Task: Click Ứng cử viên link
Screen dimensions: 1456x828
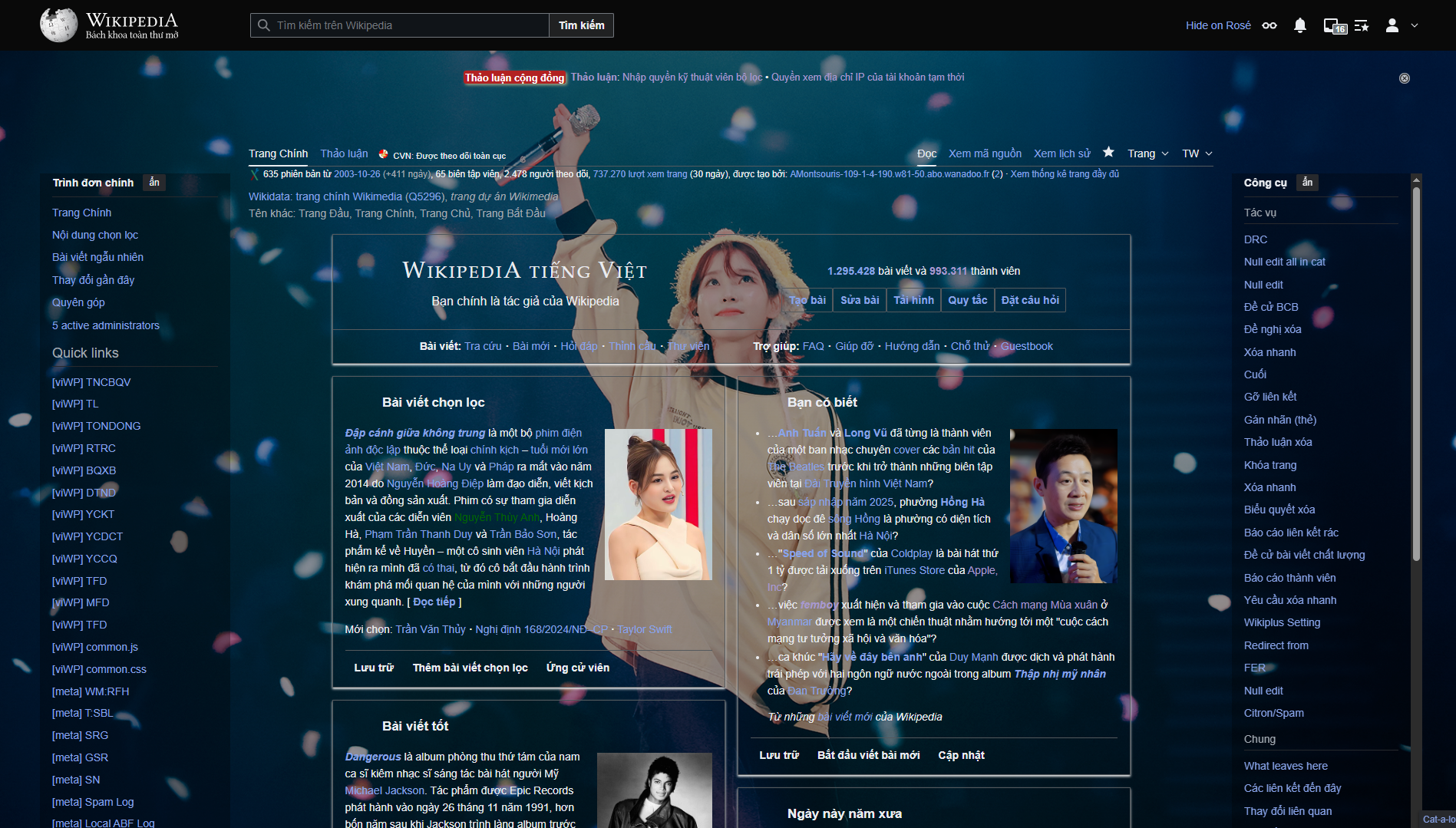Action: tap(578, 668)
